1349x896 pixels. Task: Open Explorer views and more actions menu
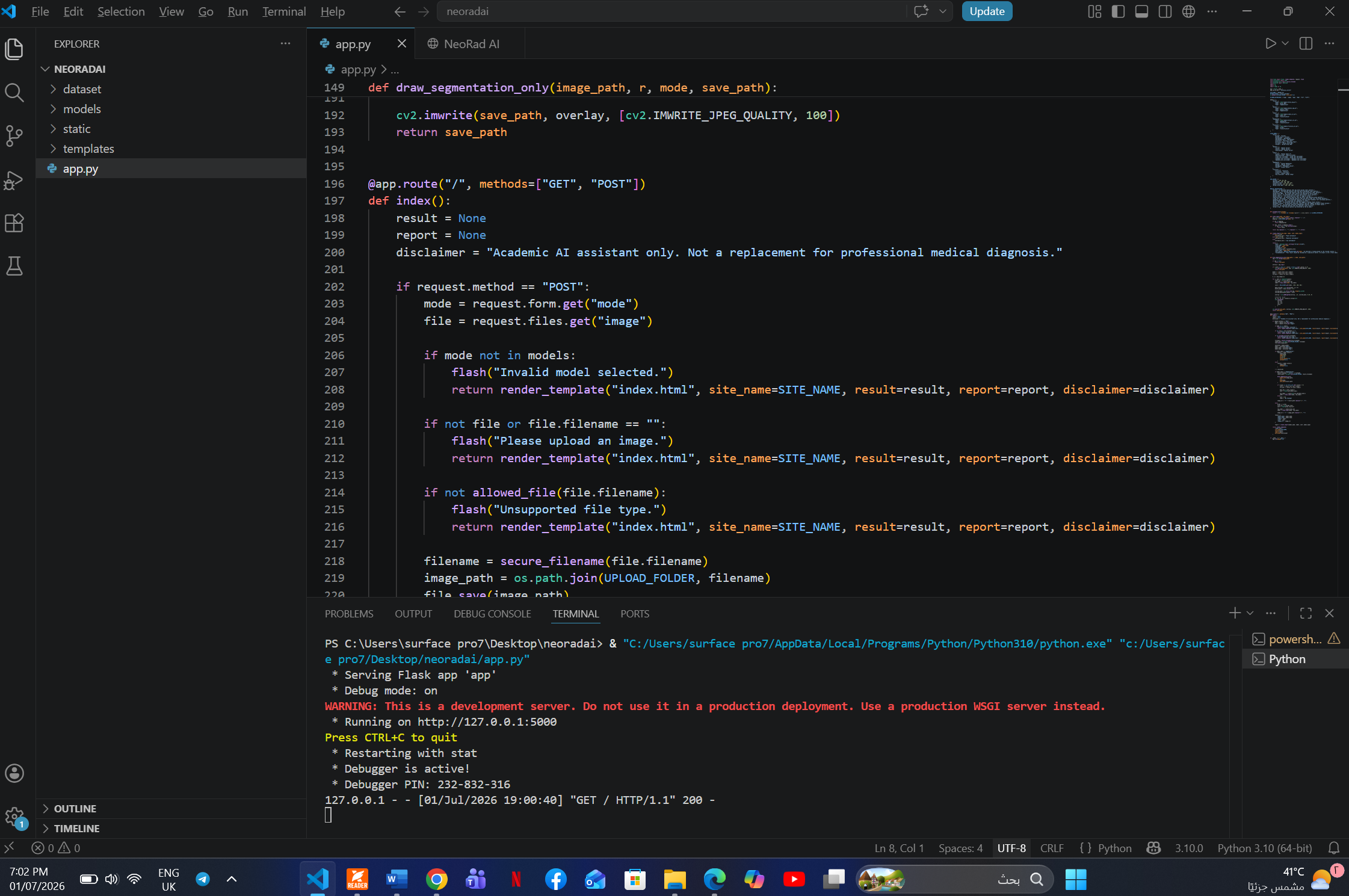click(x=285, y=43)
